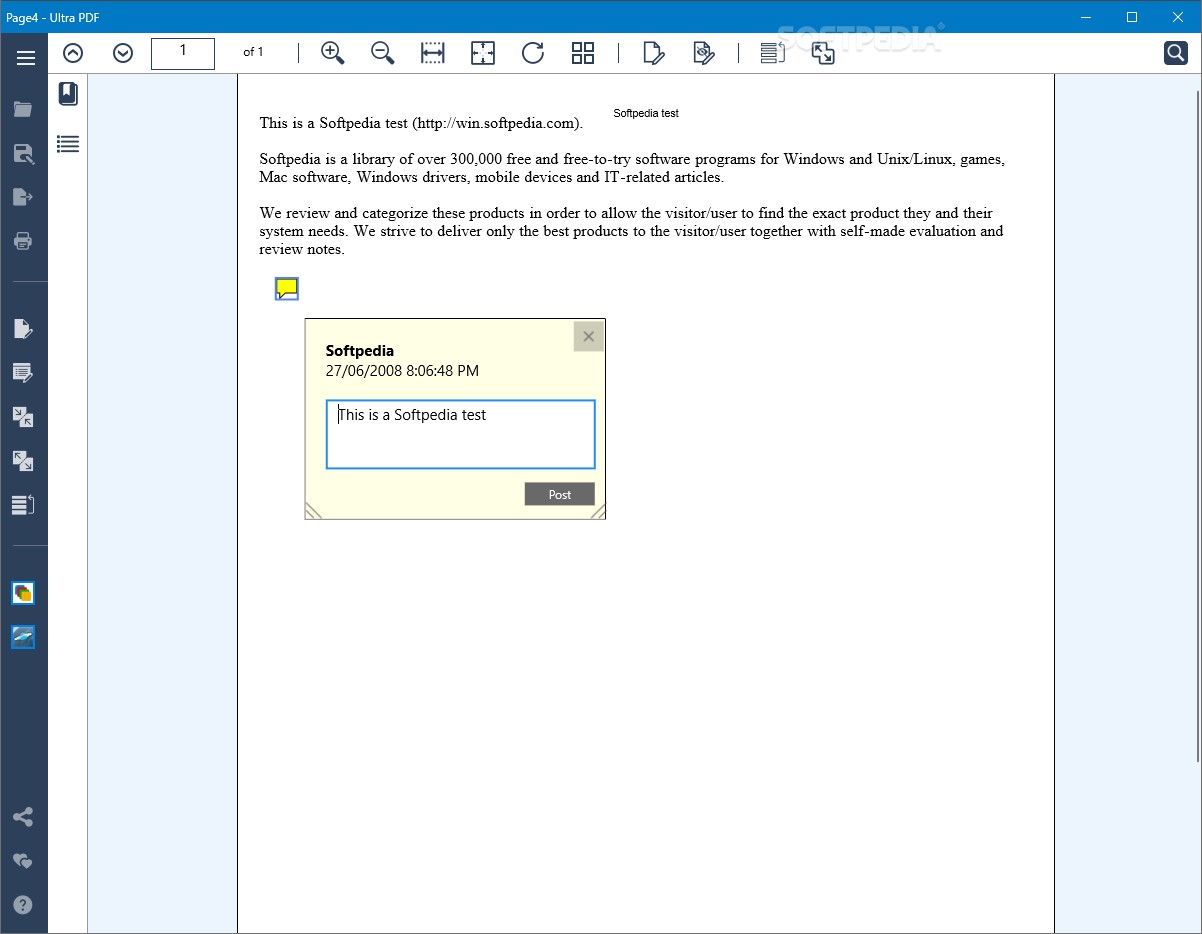Click expand view icon in sidebar

(x=23, y=461)
